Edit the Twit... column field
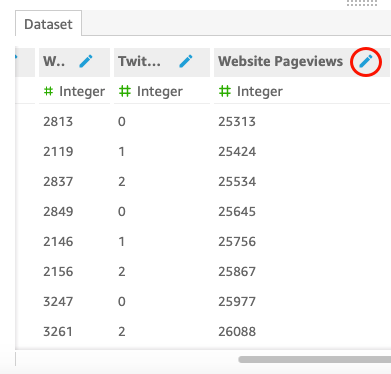 [186, 62]
